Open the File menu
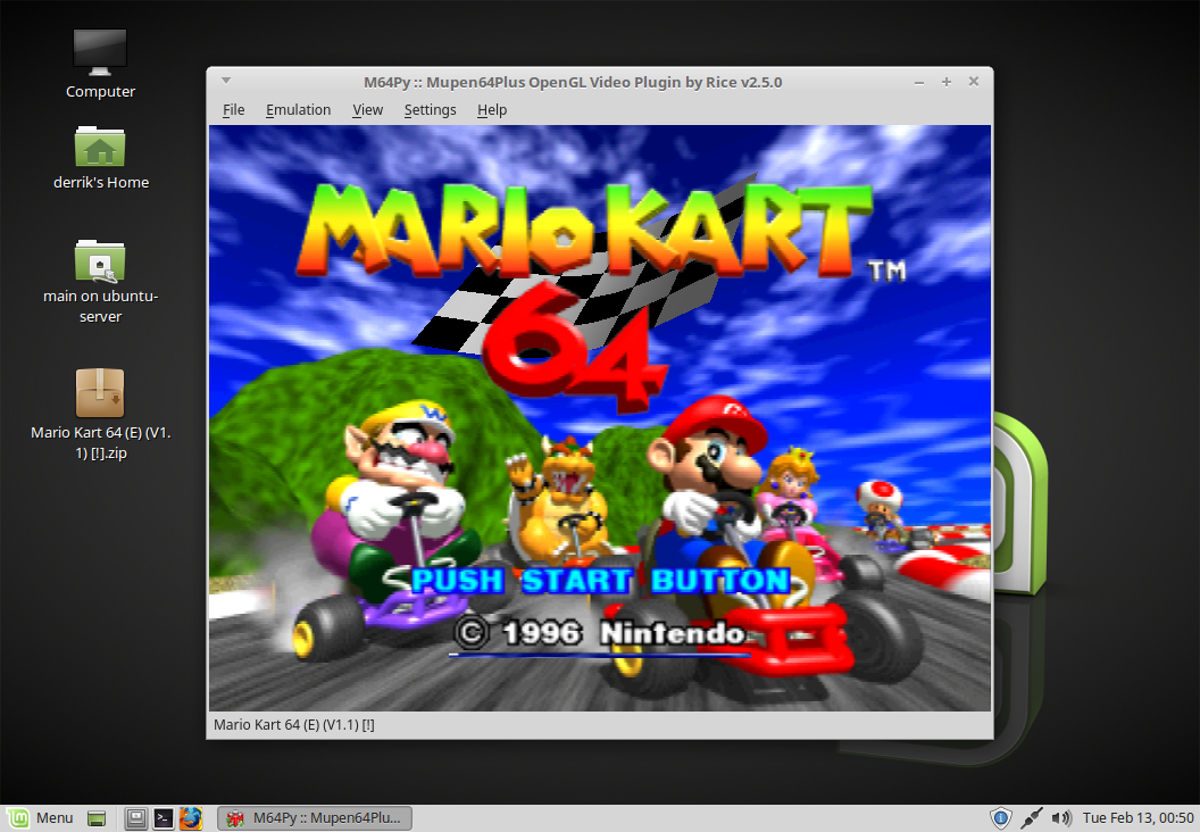1200x832 pixels. click(x=233, y=110)
